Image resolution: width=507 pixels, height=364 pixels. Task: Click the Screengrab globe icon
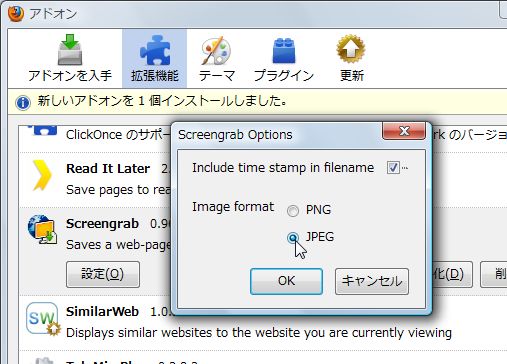pos(42,229)
